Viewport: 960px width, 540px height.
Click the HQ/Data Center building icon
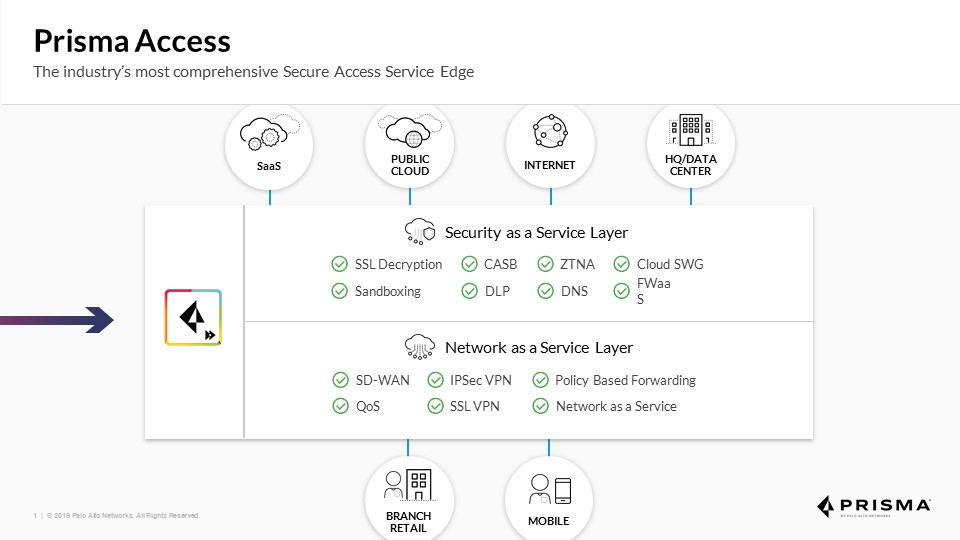pyautogui.click(x=690, y=130)
